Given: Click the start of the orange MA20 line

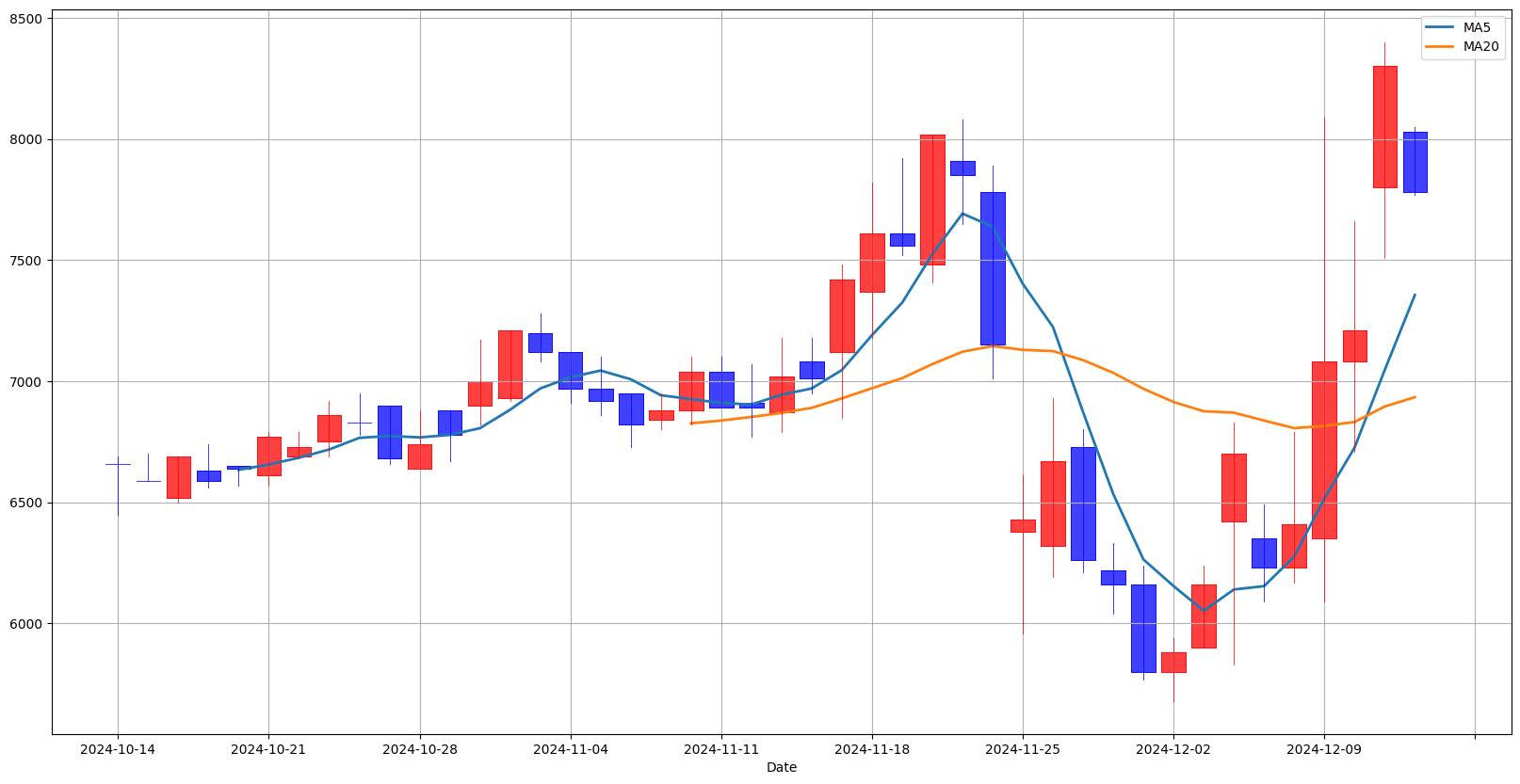Looking at the screenshot, I should click(x=691, y=424).
